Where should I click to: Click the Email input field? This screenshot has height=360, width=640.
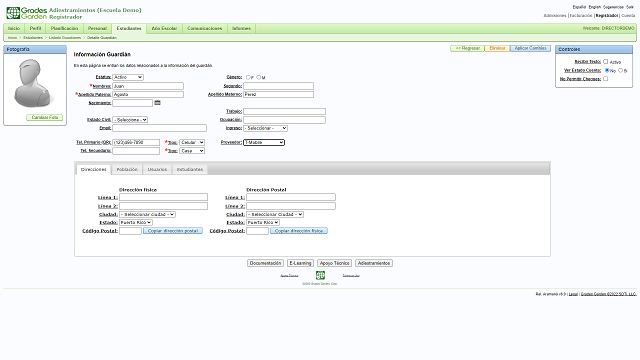point(160,128)
